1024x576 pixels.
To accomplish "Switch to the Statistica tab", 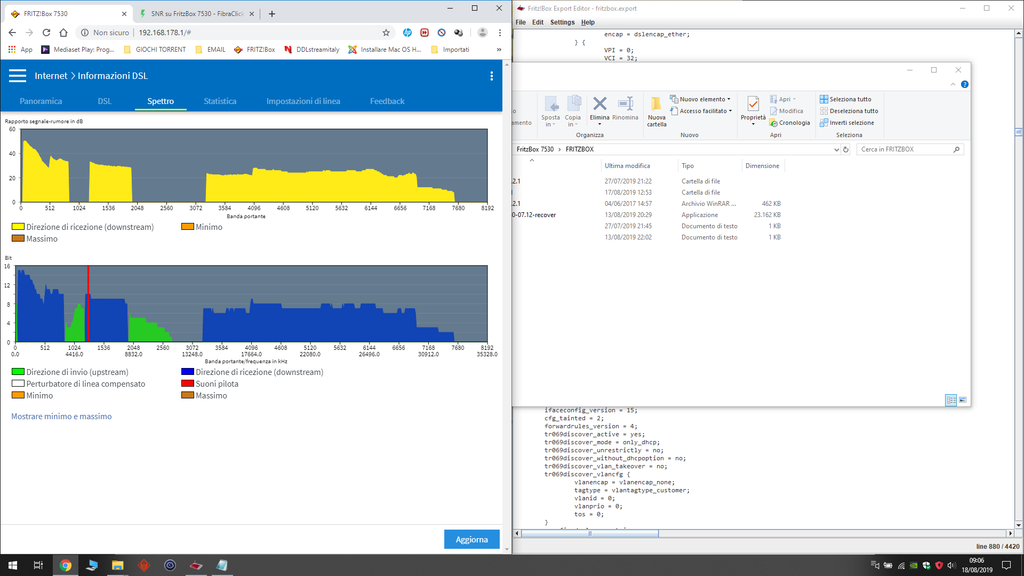I will click(220, 101).
